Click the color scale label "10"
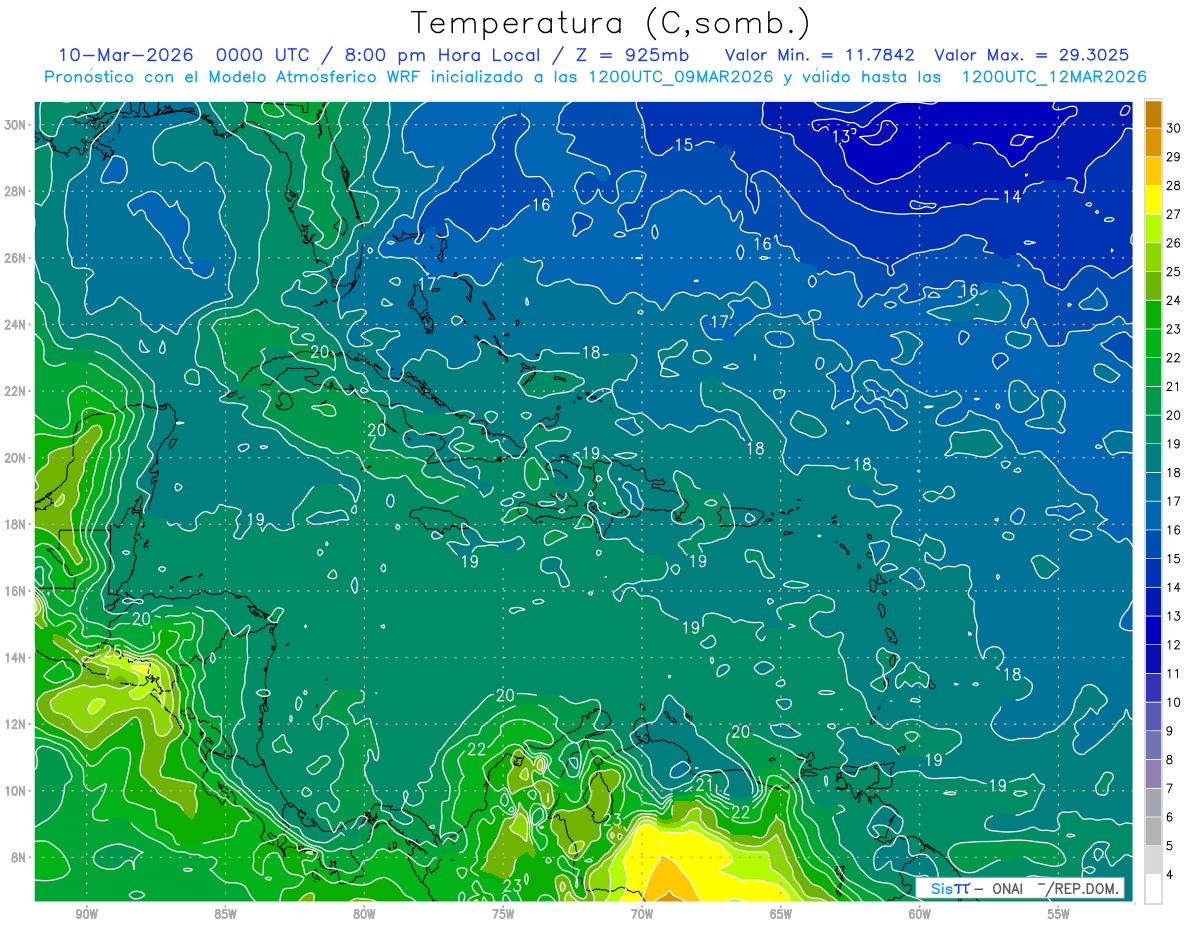 1174,702
